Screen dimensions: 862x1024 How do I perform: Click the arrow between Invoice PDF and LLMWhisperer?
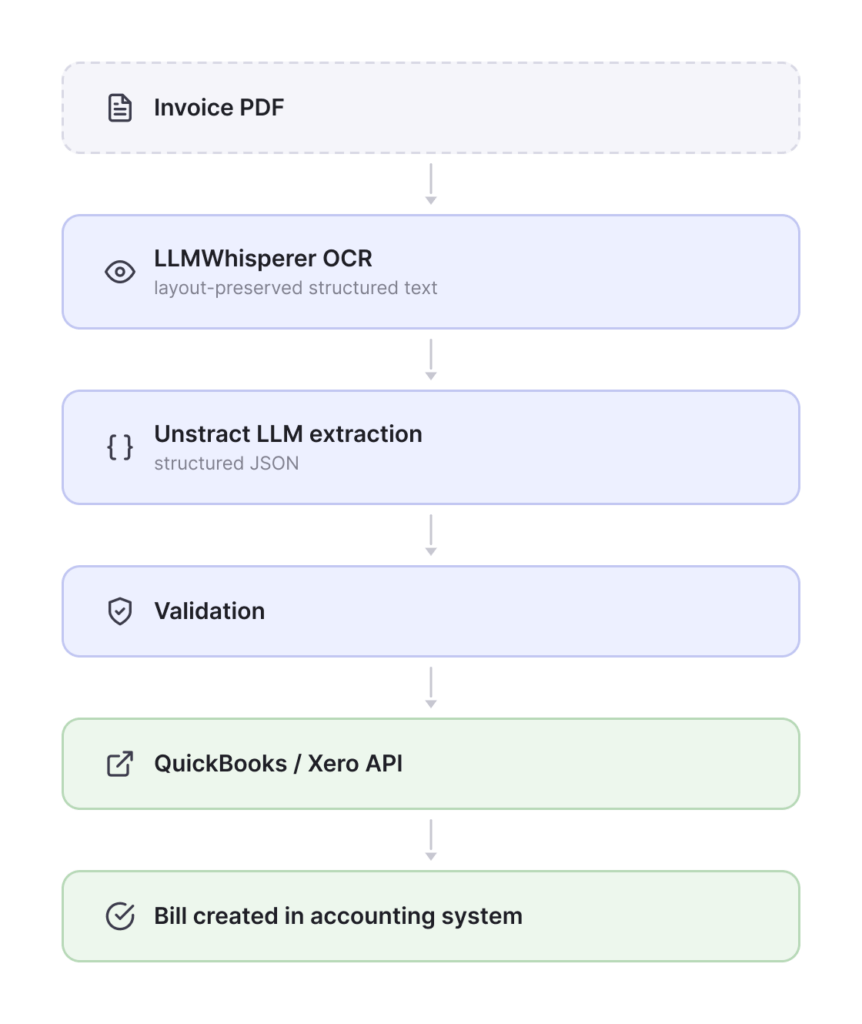coord(431,184)
